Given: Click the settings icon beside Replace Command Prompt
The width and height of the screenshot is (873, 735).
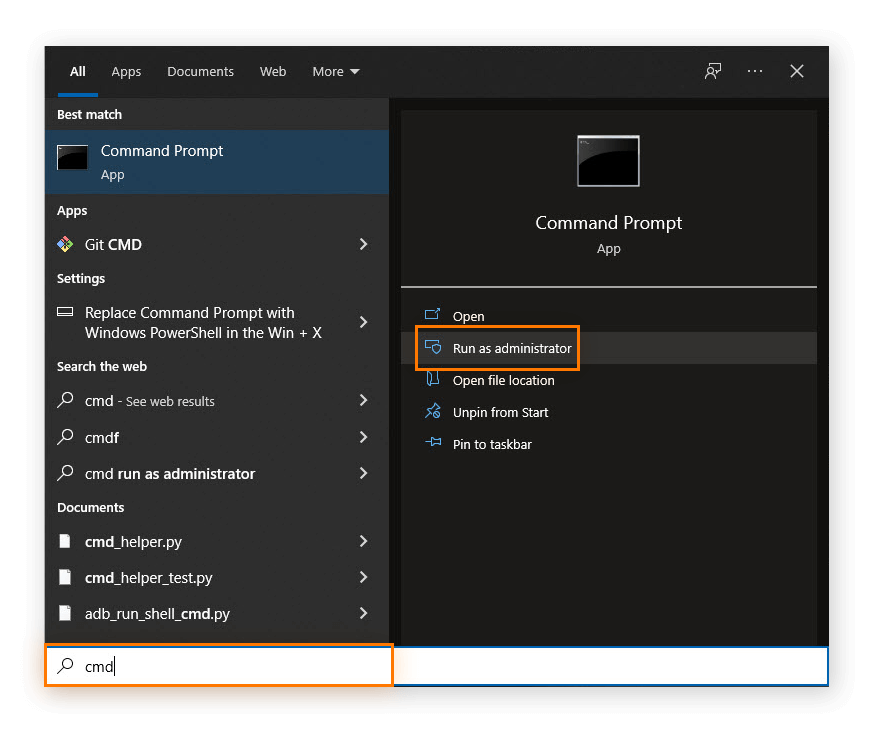Looking at the screenshot, I should point(65,312).
